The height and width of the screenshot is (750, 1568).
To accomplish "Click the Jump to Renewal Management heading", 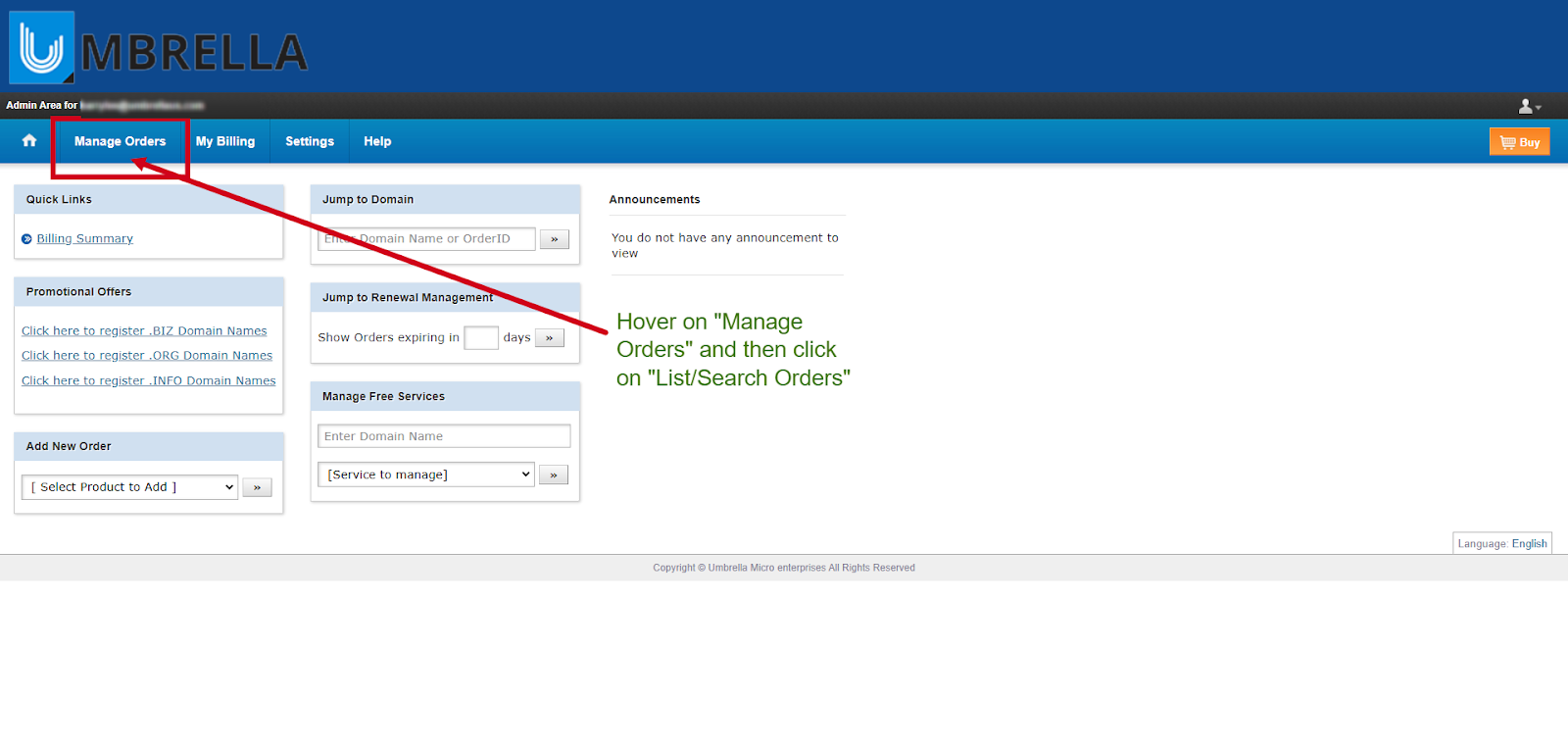I will [x=408, y=298].
